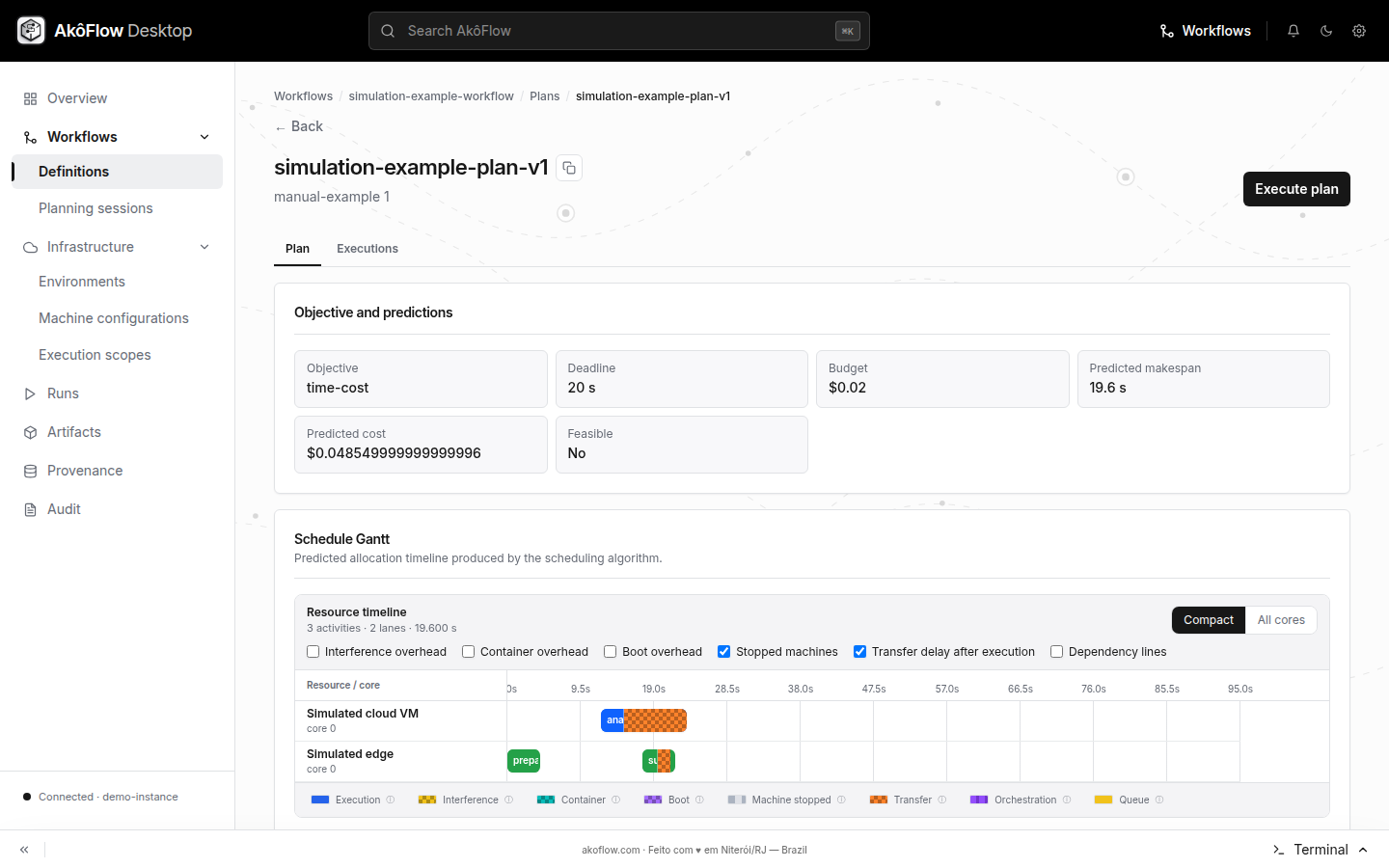
Task: Select the green 'prepa' bar on Simulated edge
Action: point(524,761)
